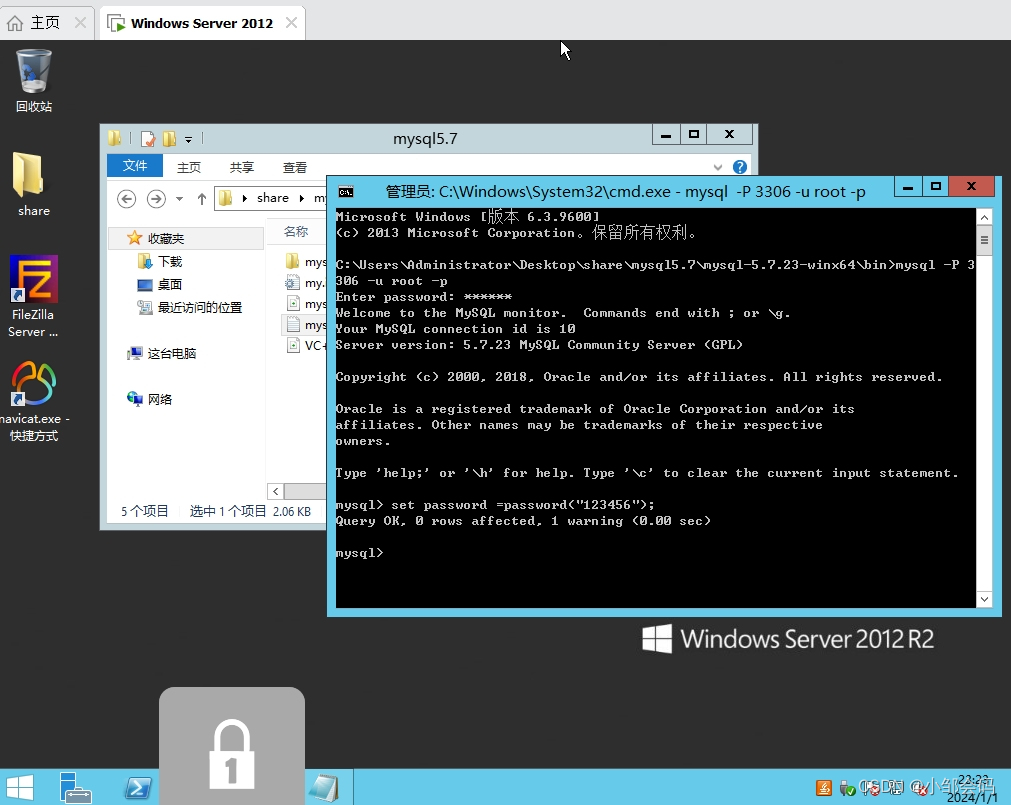Open PowerShell from the taskbar
This screenshot has height=805, width=1011.
[x=138, y=788]
